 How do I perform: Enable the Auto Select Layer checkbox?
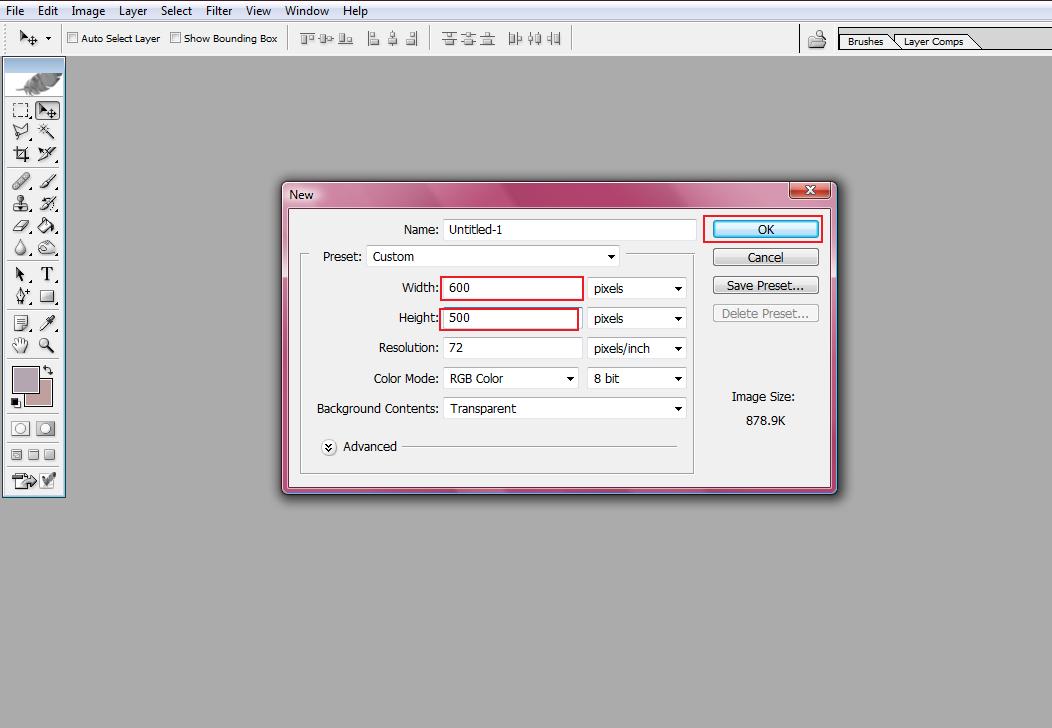click(x=73, y=38)
